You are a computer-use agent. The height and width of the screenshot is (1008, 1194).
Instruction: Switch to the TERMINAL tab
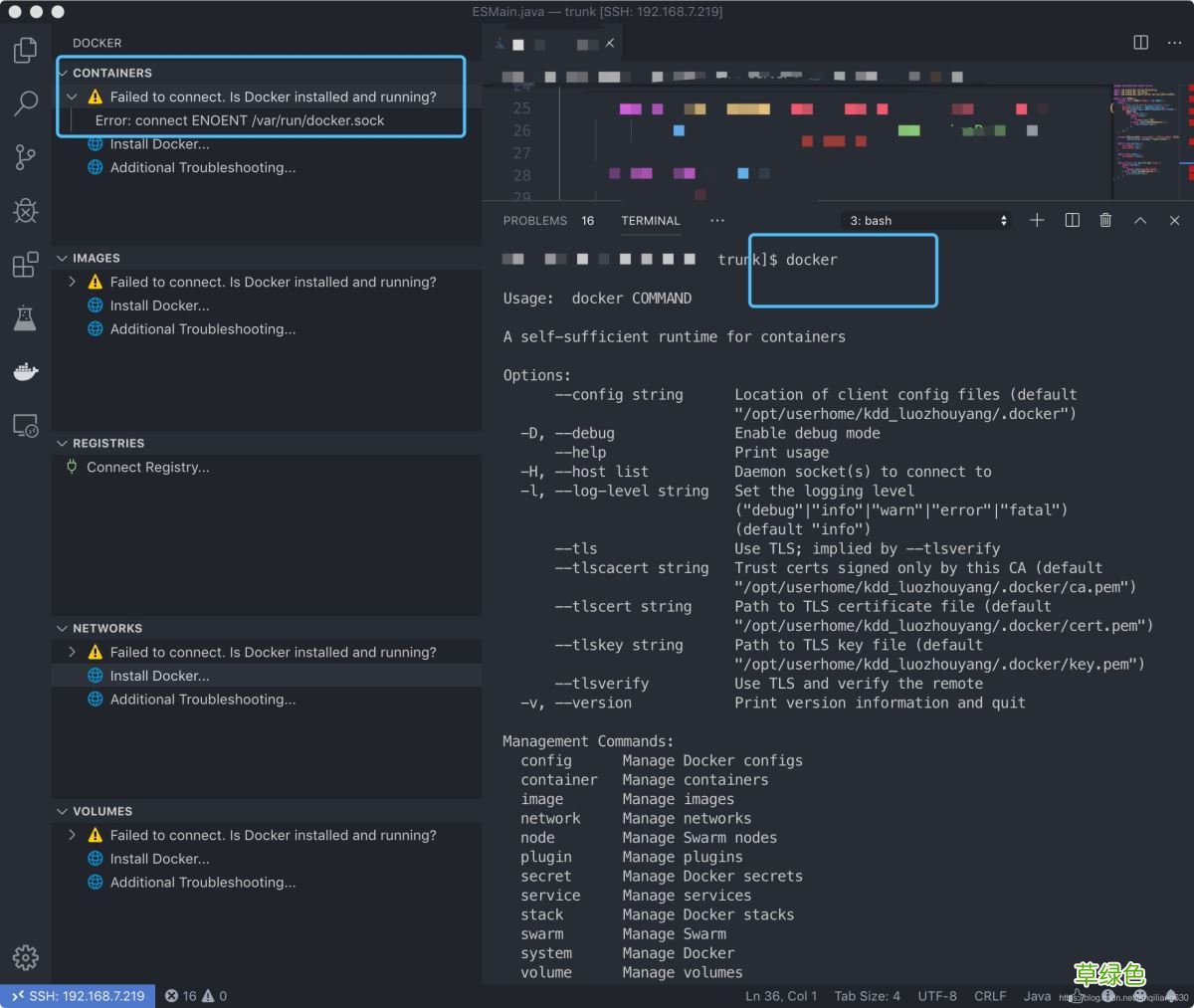click(x=651, y=221)
